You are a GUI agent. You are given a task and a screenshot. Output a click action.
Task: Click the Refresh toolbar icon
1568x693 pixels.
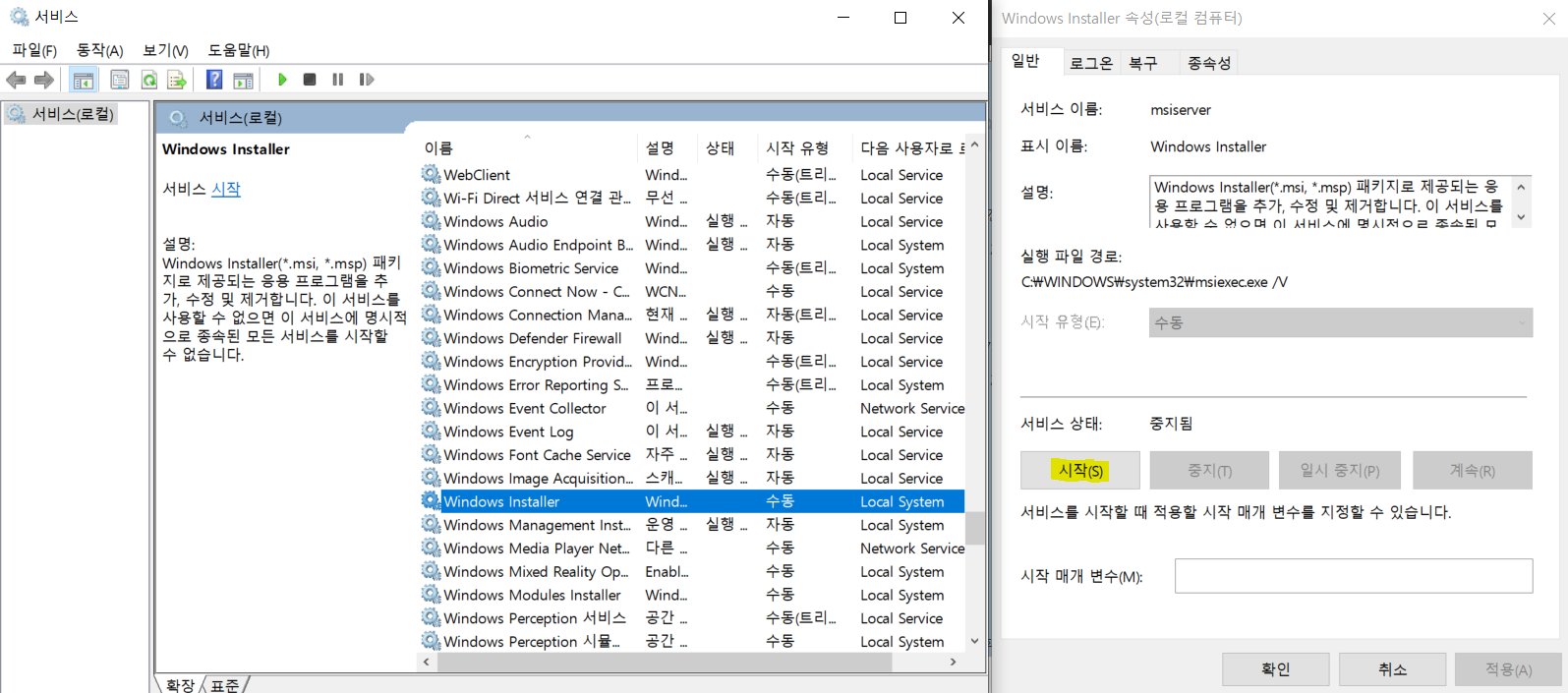[149, 80]
